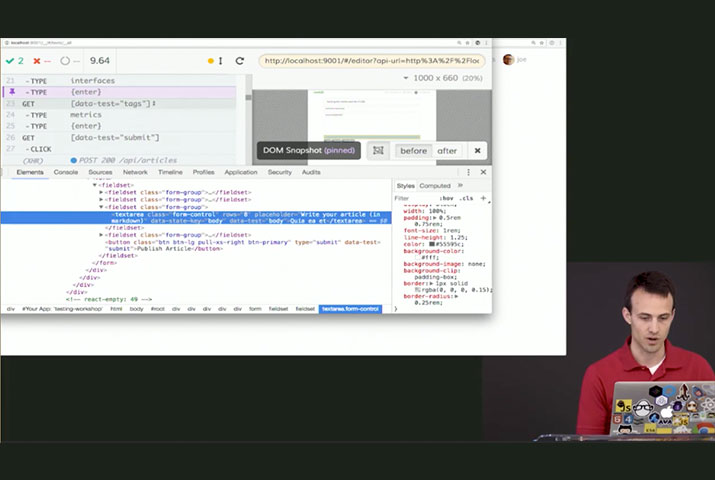Click the pin icon beside the TYPE command
The width and height of the screenshot is (715, 480).
point(12,92)
